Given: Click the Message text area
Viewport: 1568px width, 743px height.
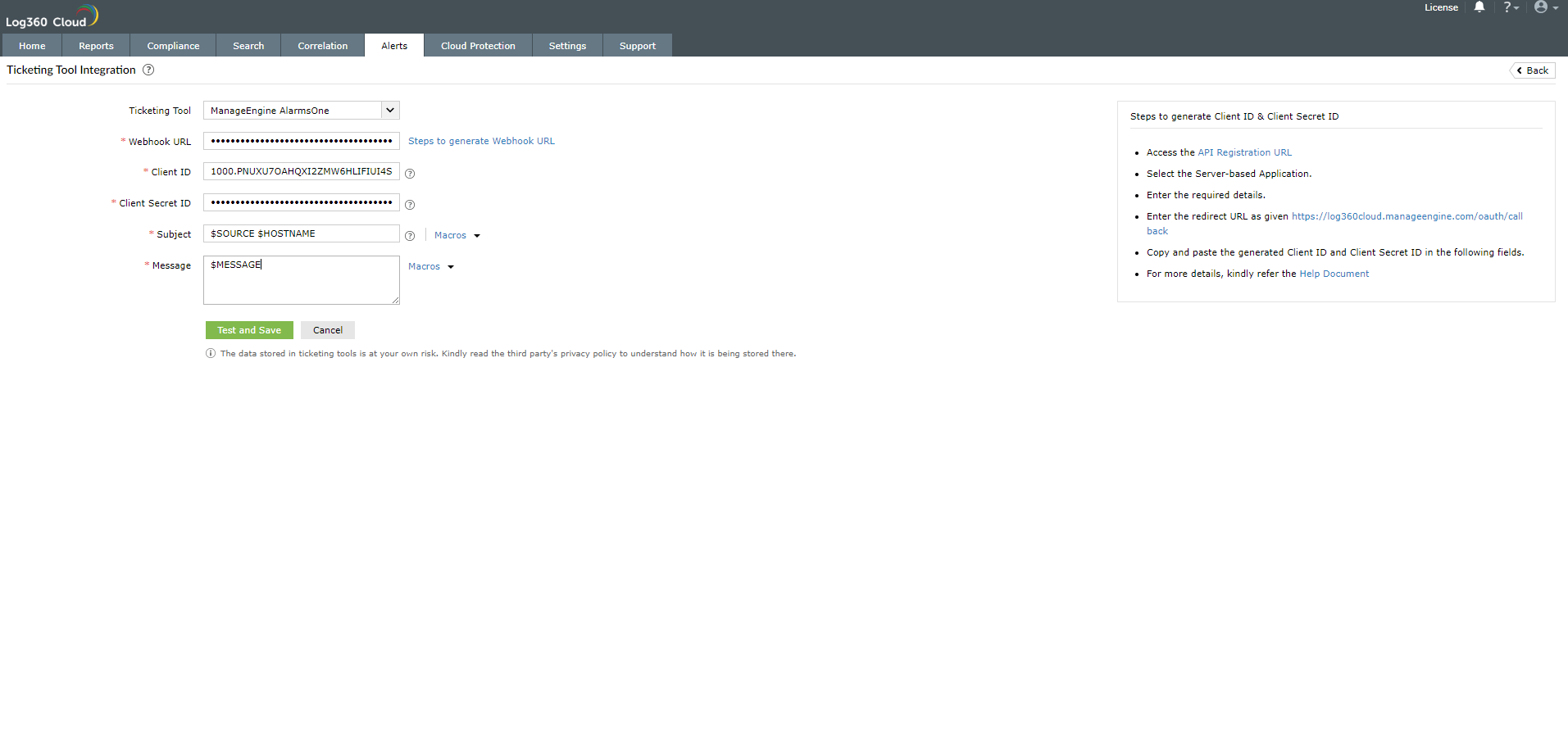Looking at the screenshot, I should [302, 280].
